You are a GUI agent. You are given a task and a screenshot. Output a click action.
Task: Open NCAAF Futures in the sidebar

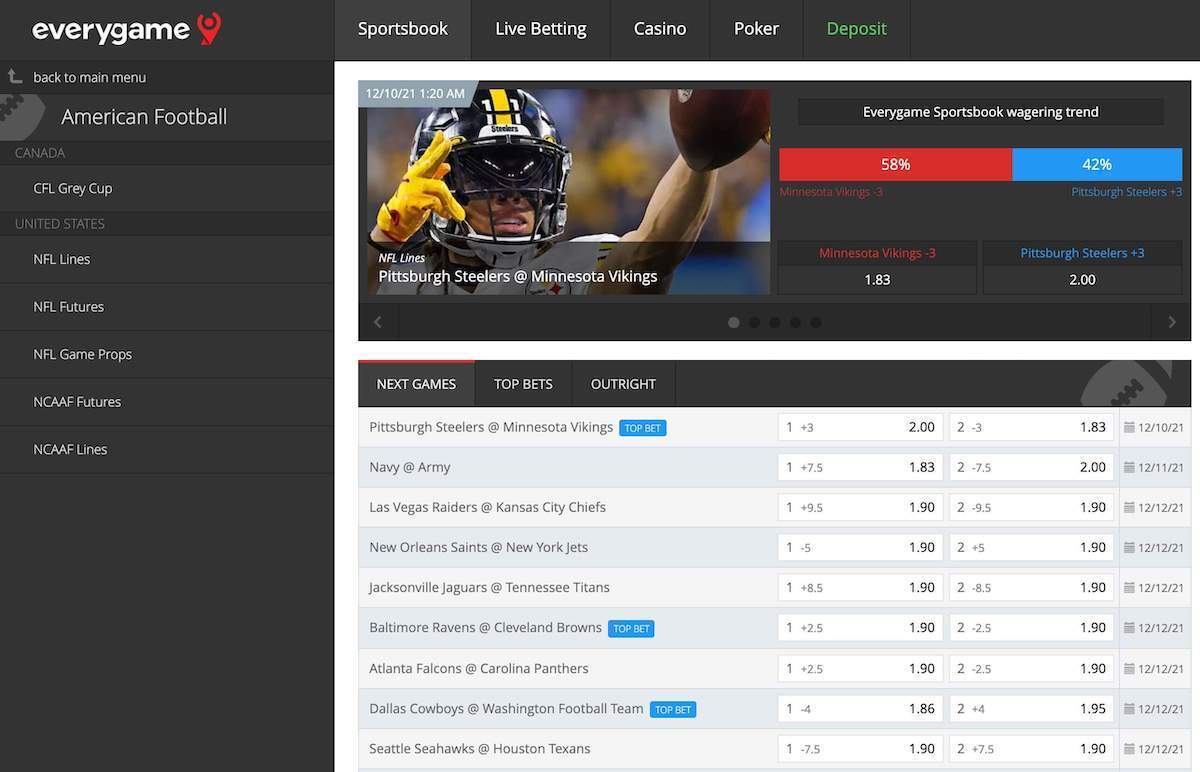(77, 402)
